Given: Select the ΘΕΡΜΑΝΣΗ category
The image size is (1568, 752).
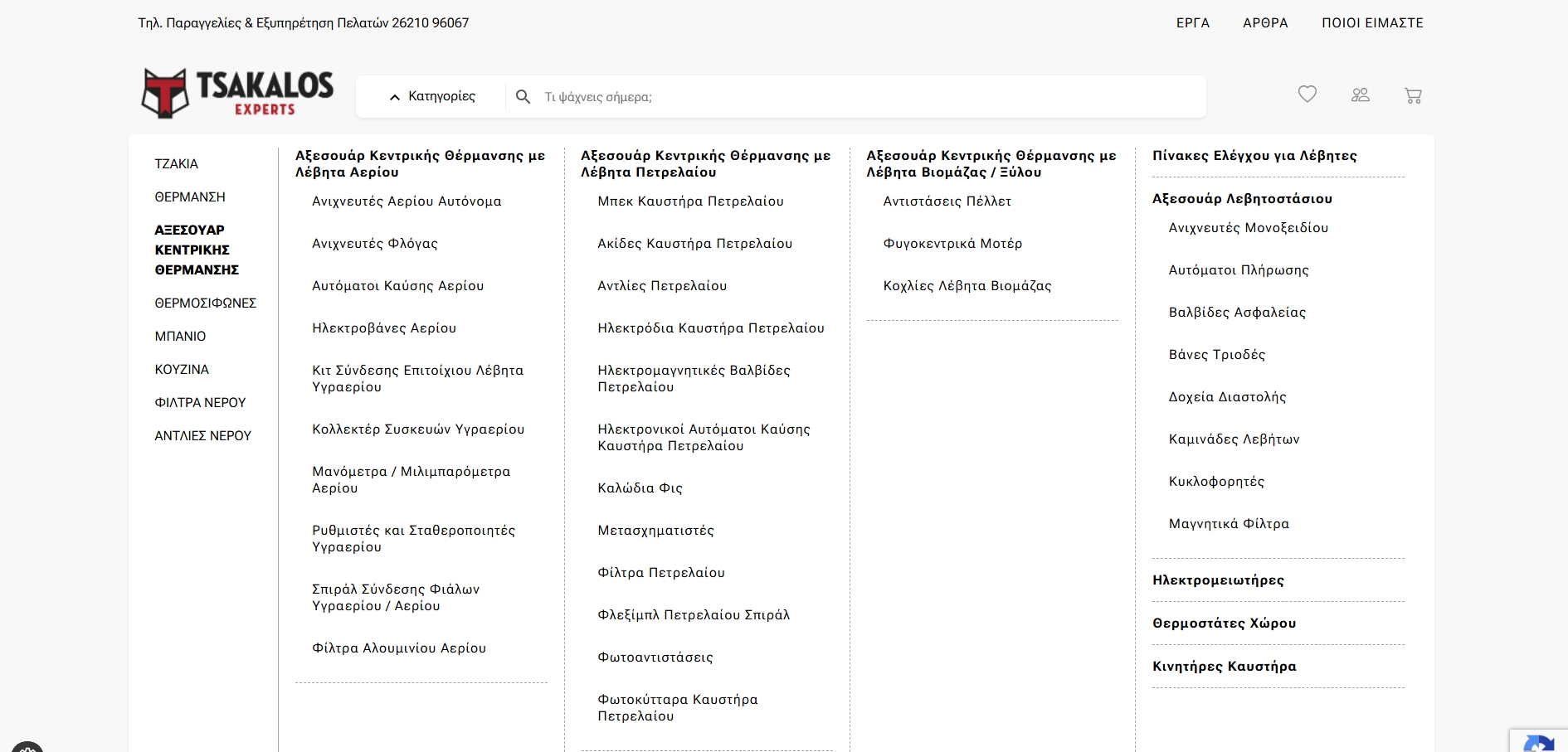Looking at the screenshot, I should pos(190,197).
